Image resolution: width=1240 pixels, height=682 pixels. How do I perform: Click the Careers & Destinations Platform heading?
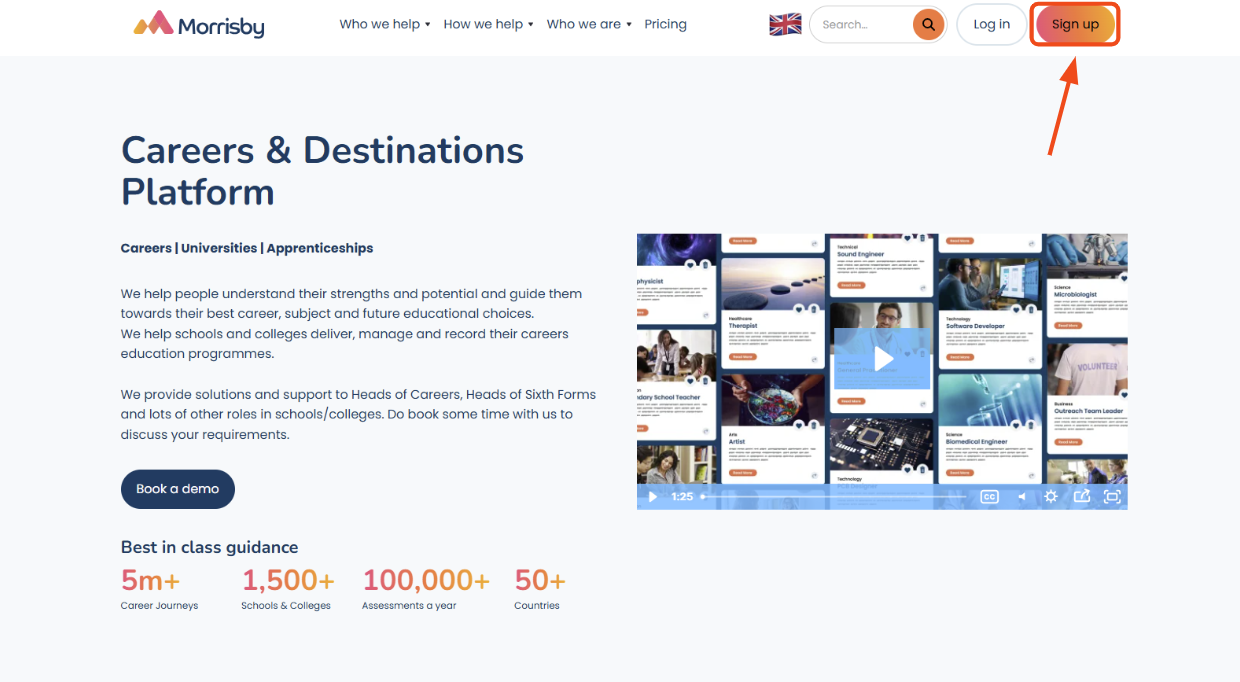point(322,170)
